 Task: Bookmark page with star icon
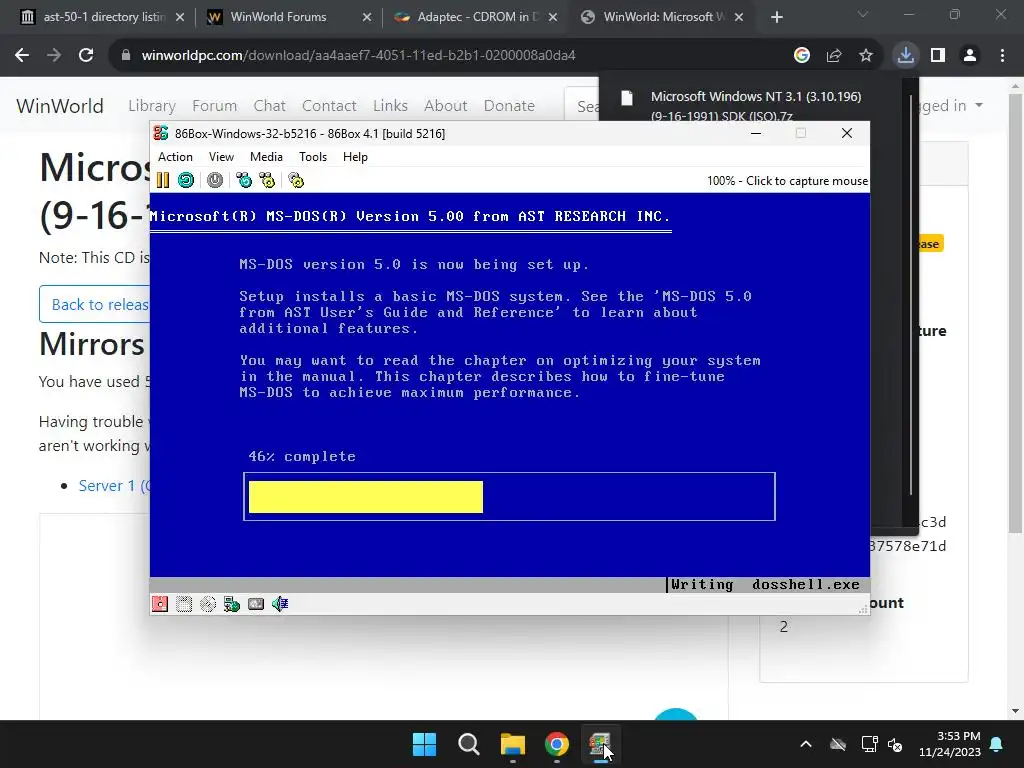[866, 55]
